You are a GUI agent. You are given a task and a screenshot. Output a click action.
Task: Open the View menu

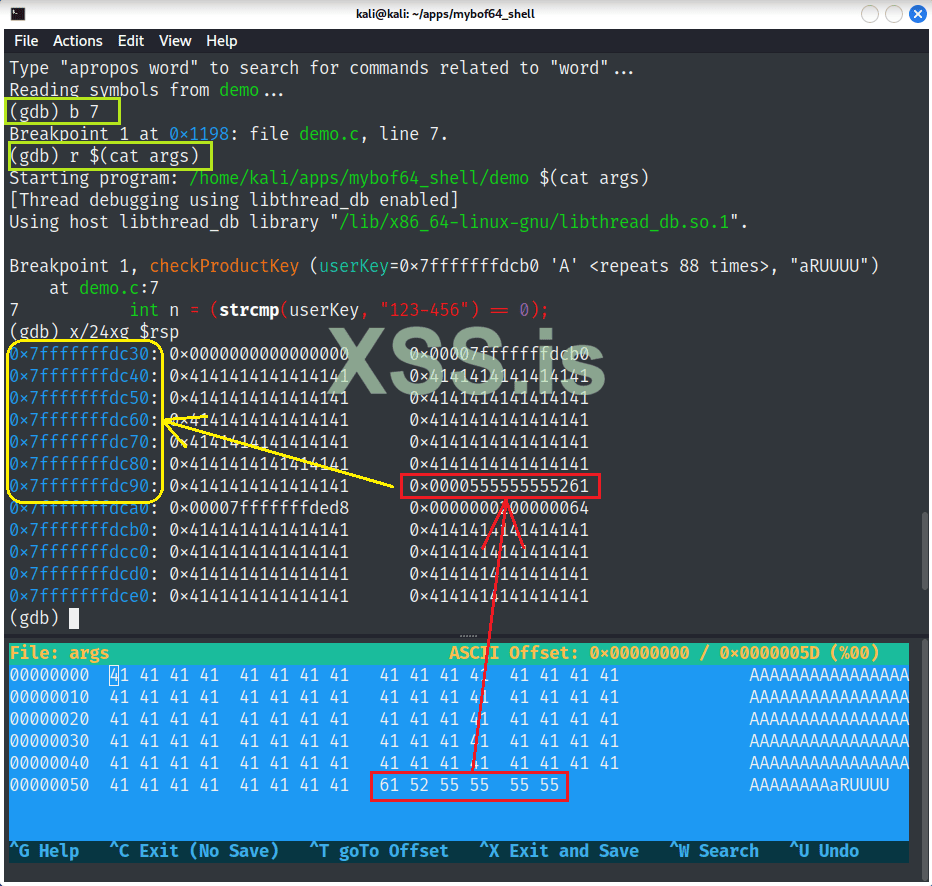point(175,41)
